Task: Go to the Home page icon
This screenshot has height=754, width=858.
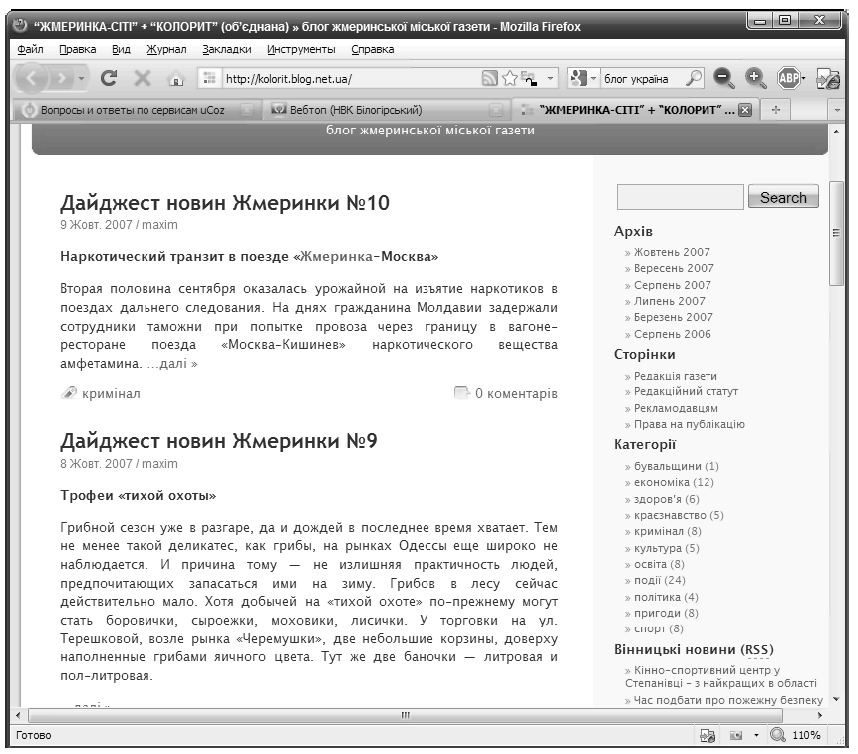Action: (176, 79)
